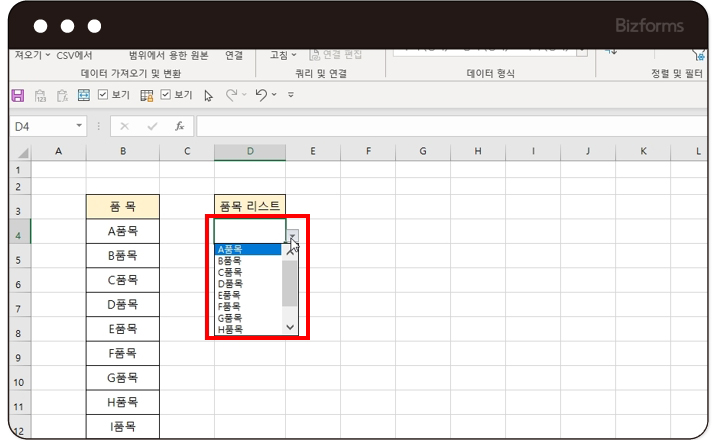Click cell D4 validation dropdown arrow

coord(292,236)
